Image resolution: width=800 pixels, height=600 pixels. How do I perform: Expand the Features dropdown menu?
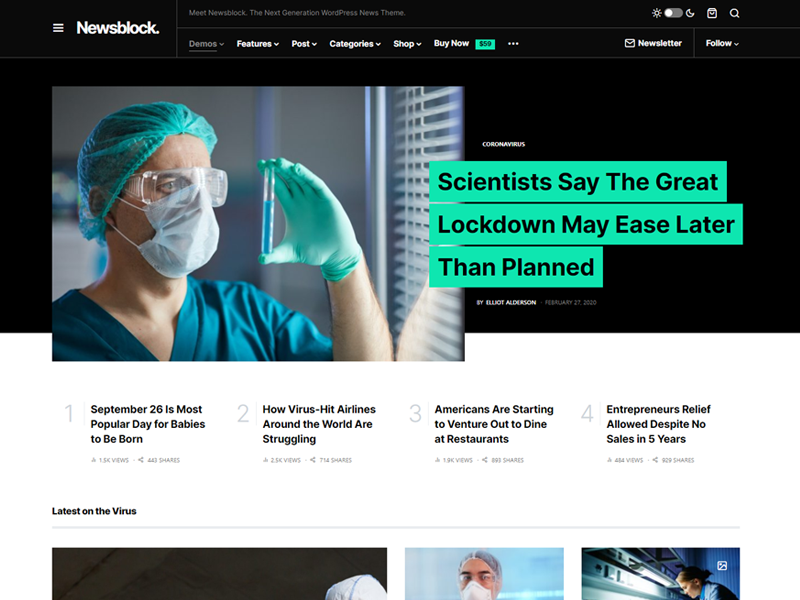258,44
